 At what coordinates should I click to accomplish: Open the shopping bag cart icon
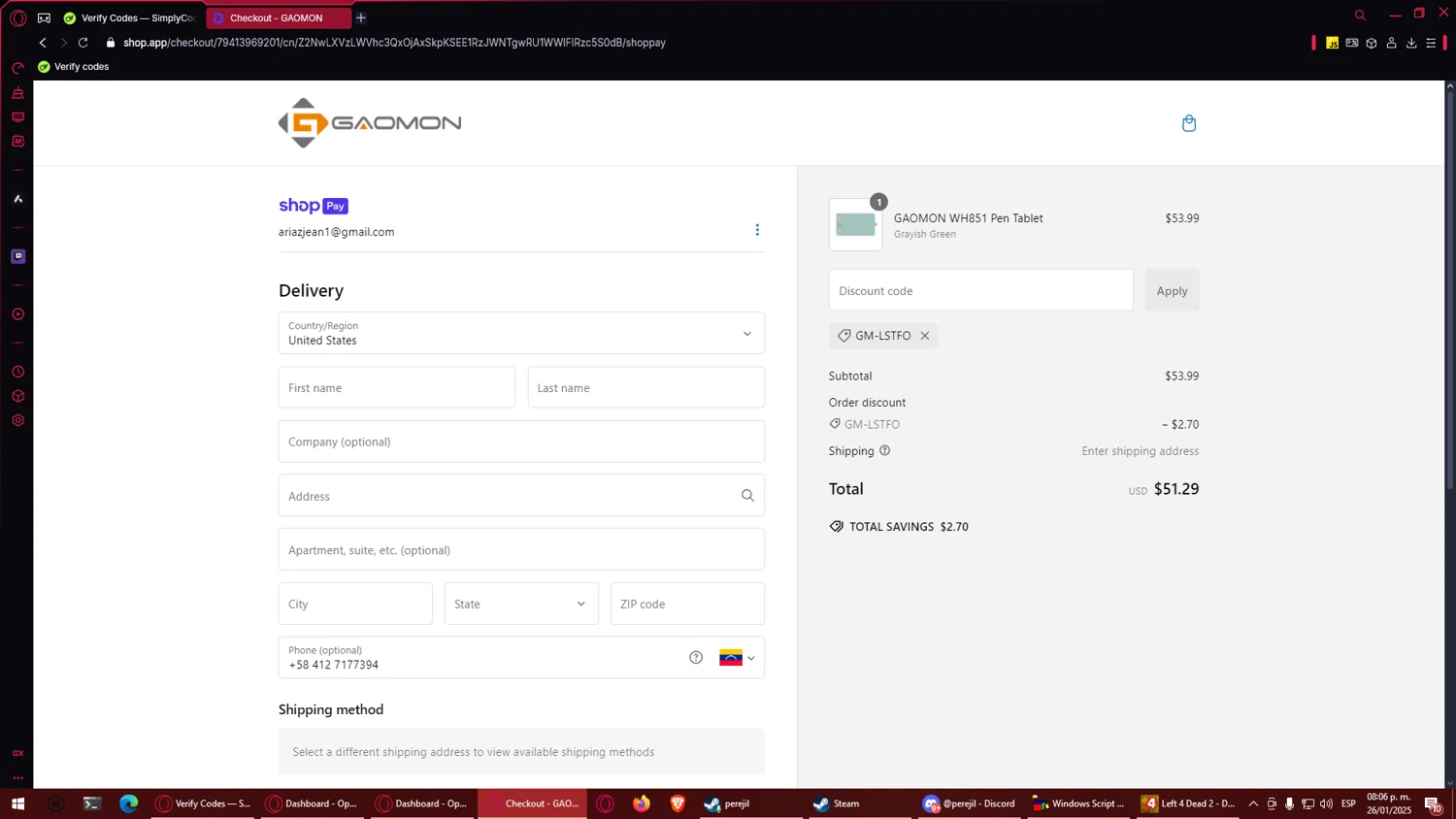pyautogui.click(x=1189, y=123)
